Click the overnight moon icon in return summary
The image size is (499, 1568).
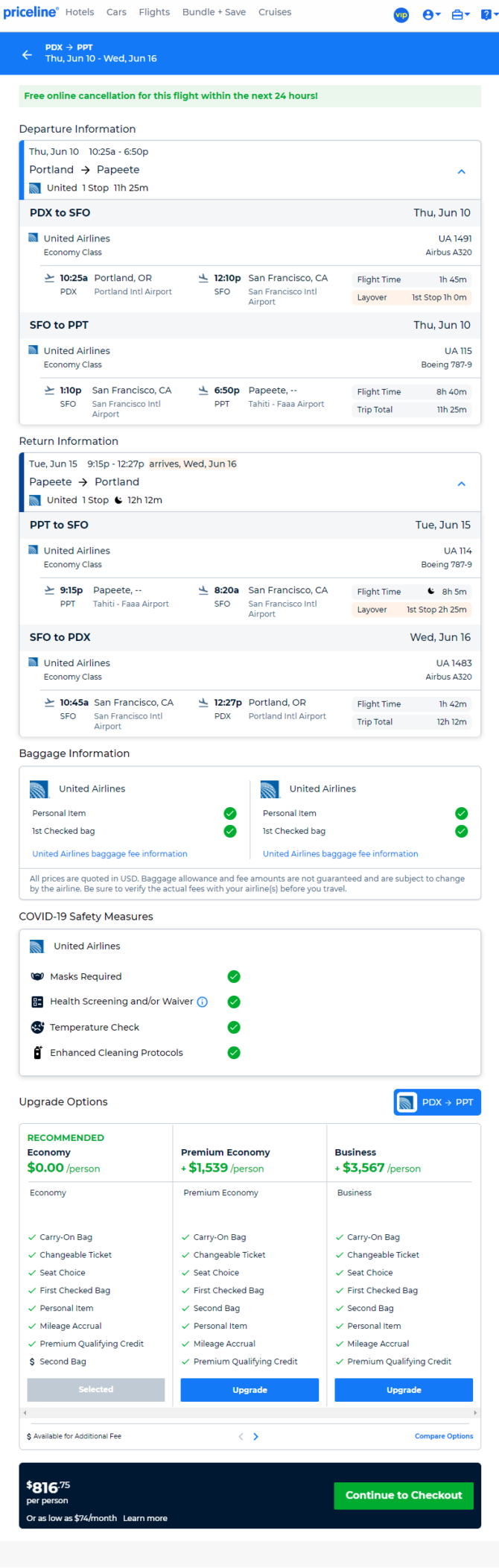pos(118,500)
